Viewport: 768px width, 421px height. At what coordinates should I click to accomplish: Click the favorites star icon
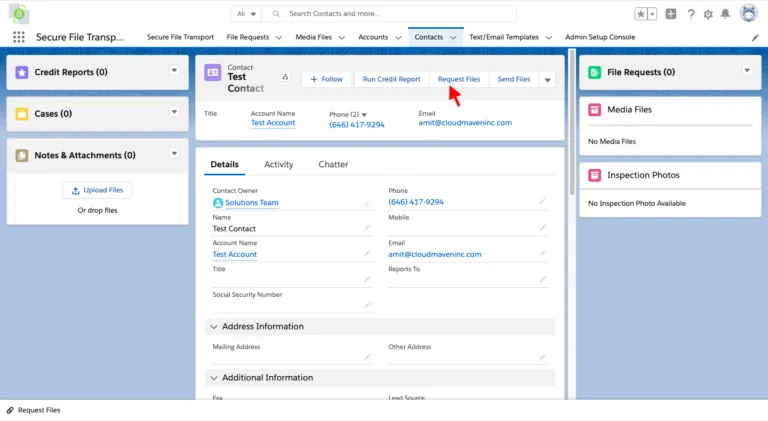pos(641,14)
